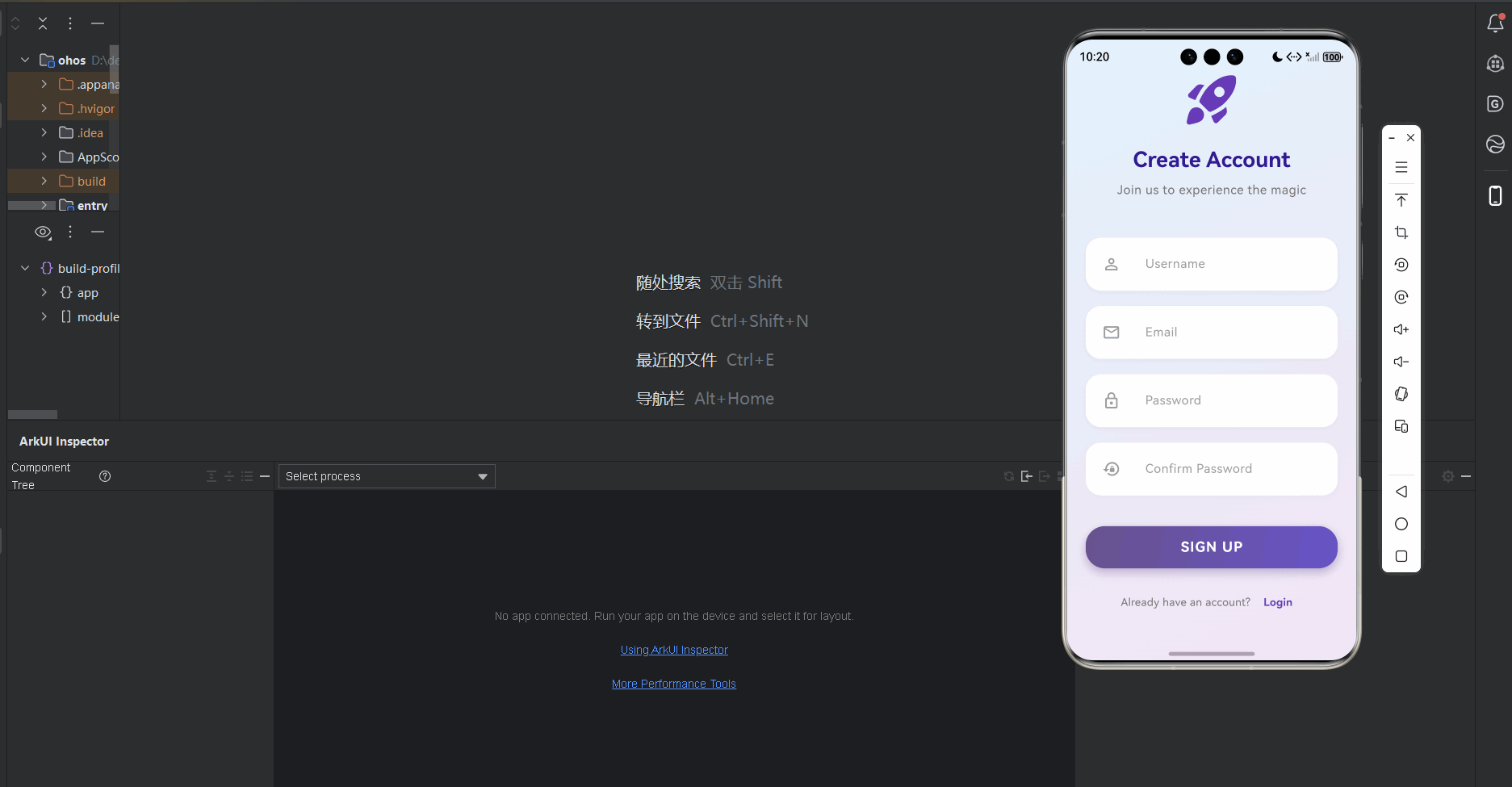Refresh the layout in ArkUI Inspector

tap(1007, 476)
